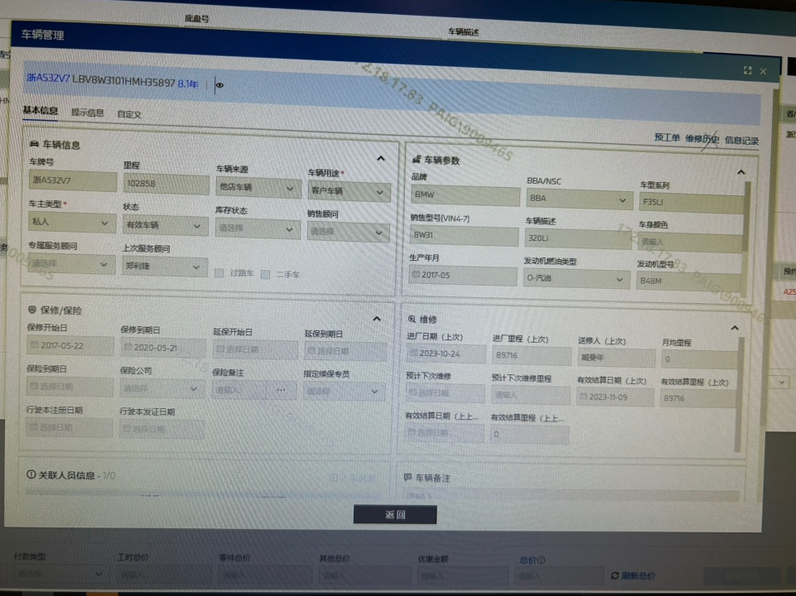Screen dimensions: 796x596
Task: Click 进厂日期 field 2023-10-24
Action: tap(446, 353)
